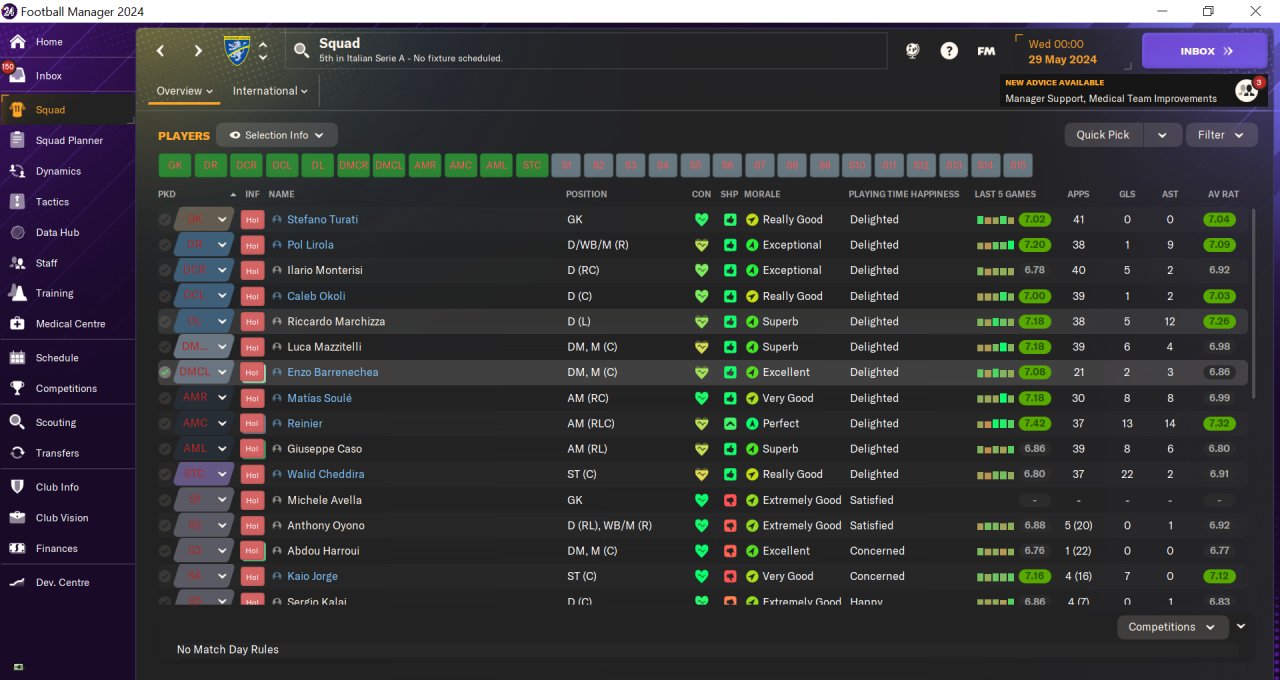The width and height of the screenshot is (1280, 680).
Task: Select the GK position slot
Action: [175, 165]
